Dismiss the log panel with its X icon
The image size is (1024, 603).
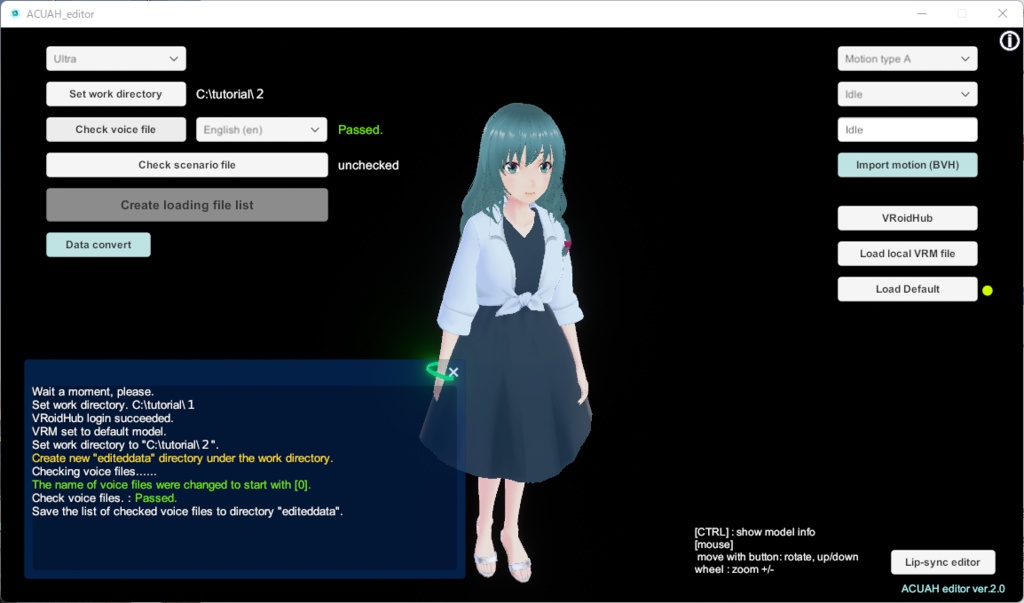tap(453, 371)
